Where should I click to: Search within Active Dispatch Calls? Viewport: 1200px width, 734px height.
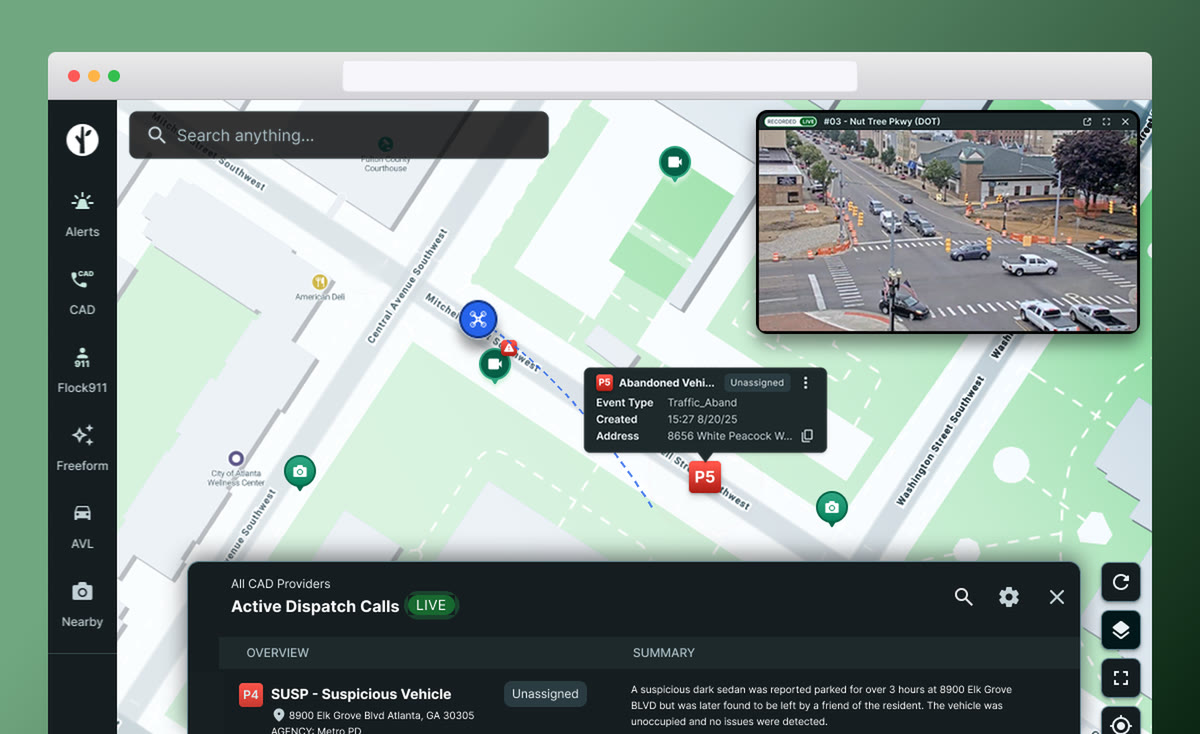tap(963, 597)
